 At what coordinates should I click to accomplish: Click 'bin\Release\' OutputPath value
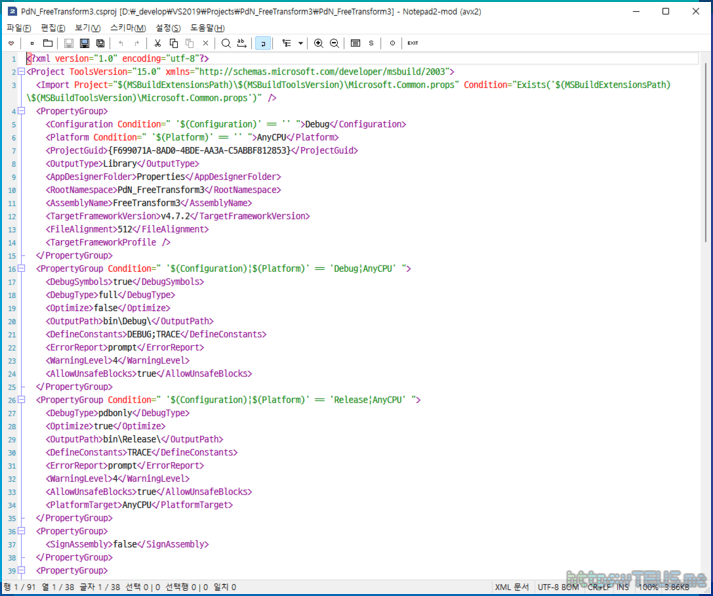(132, 440)
